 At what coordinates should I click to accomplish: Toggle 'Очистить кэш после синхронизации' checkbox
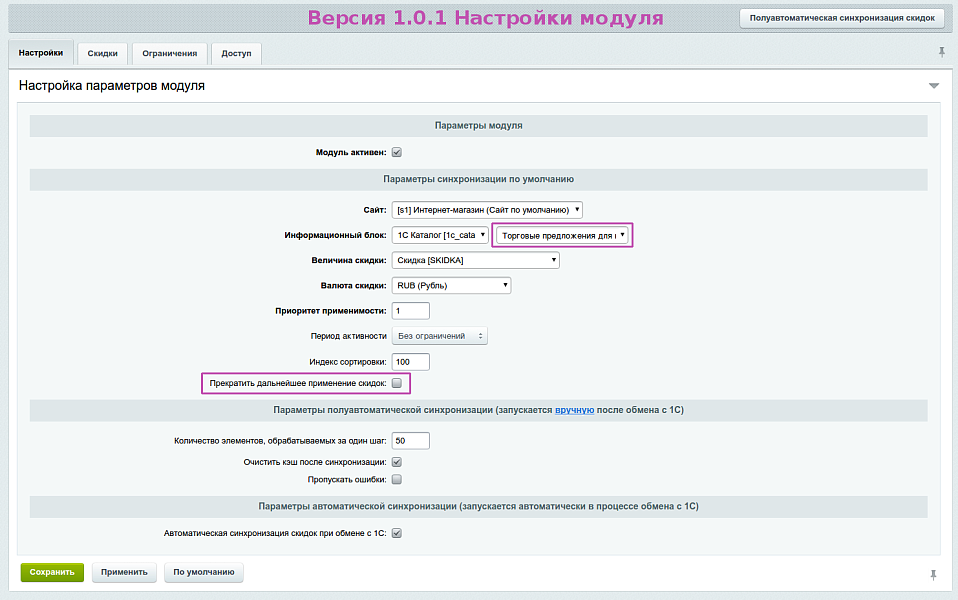click(396, 462)
